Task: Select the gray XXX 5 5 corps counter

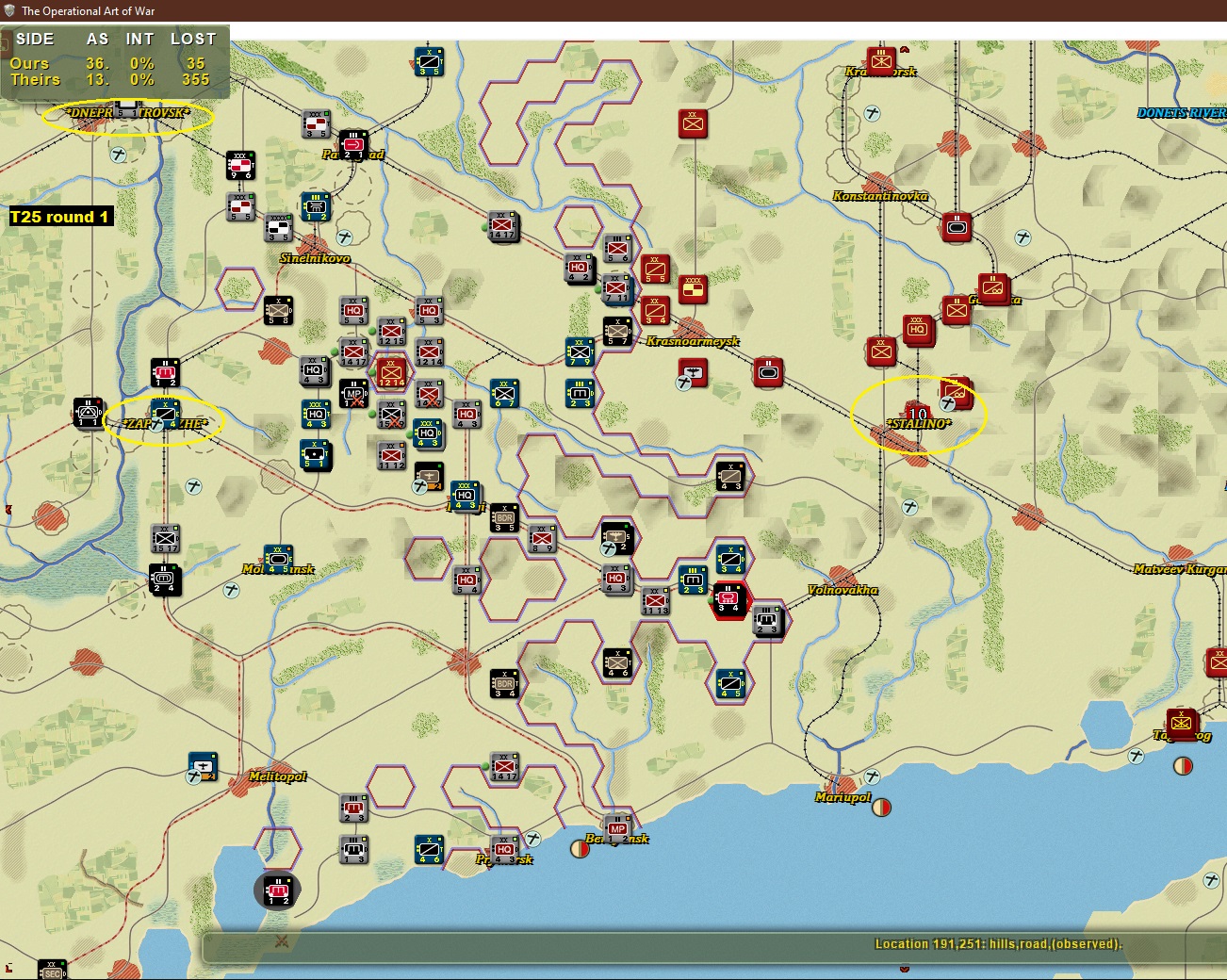Action: pyautogui.click(x=240, y=206)
